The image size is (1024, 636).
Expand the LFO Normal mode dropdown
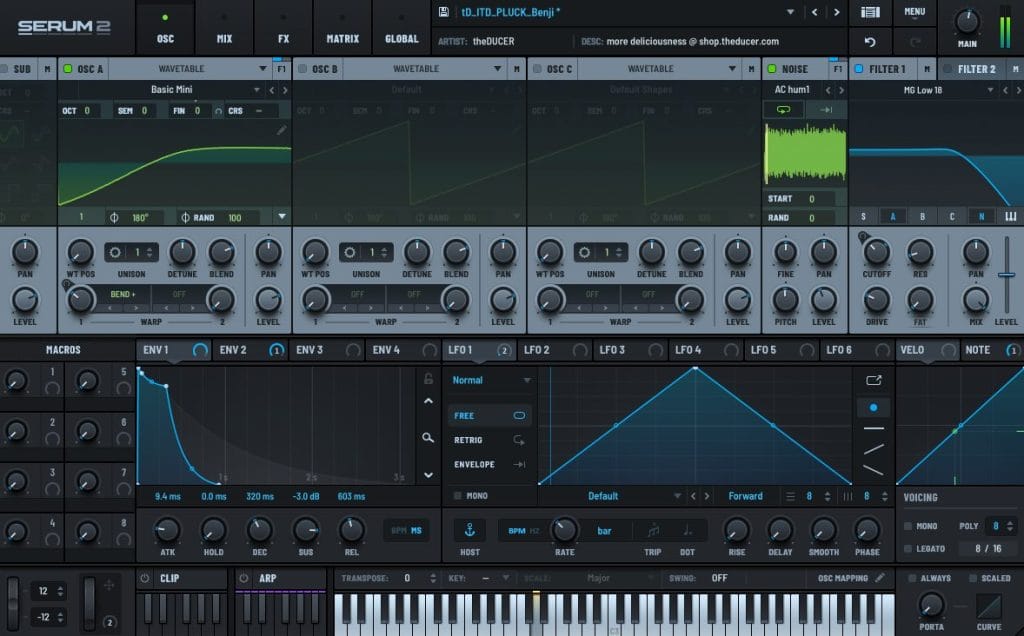click(526, 380)
